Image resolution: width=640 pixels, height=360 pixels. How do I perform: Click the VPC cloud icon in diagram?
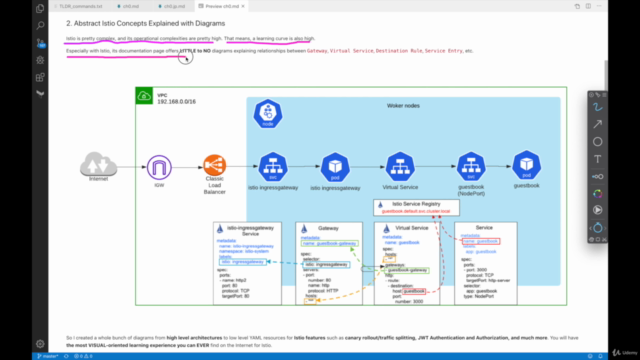coord(144,96)
